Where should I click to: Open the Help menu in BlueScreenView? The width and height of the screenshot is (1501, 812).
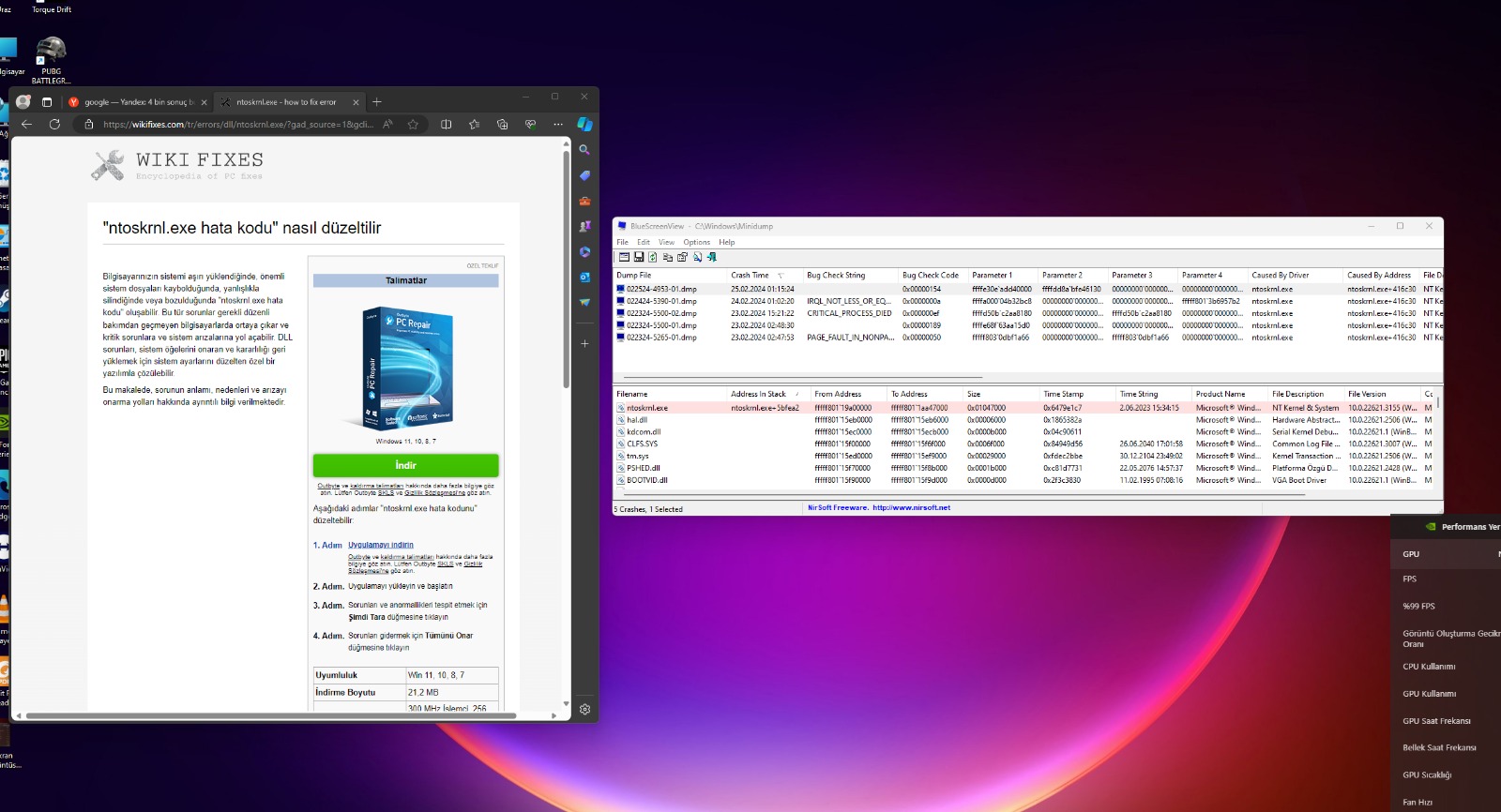click(727, 242)
